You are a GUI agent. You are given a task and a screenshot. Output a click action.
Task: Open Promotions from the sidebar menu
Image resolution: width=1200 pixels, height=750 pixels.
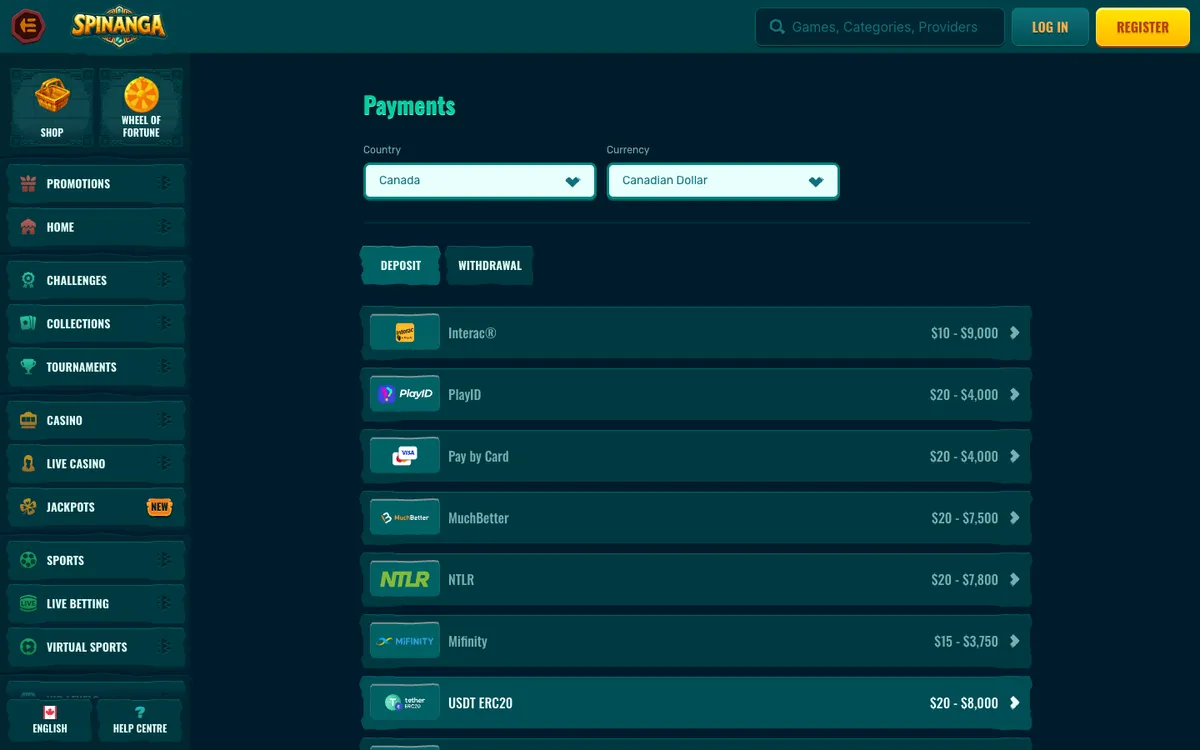point(96,184)
